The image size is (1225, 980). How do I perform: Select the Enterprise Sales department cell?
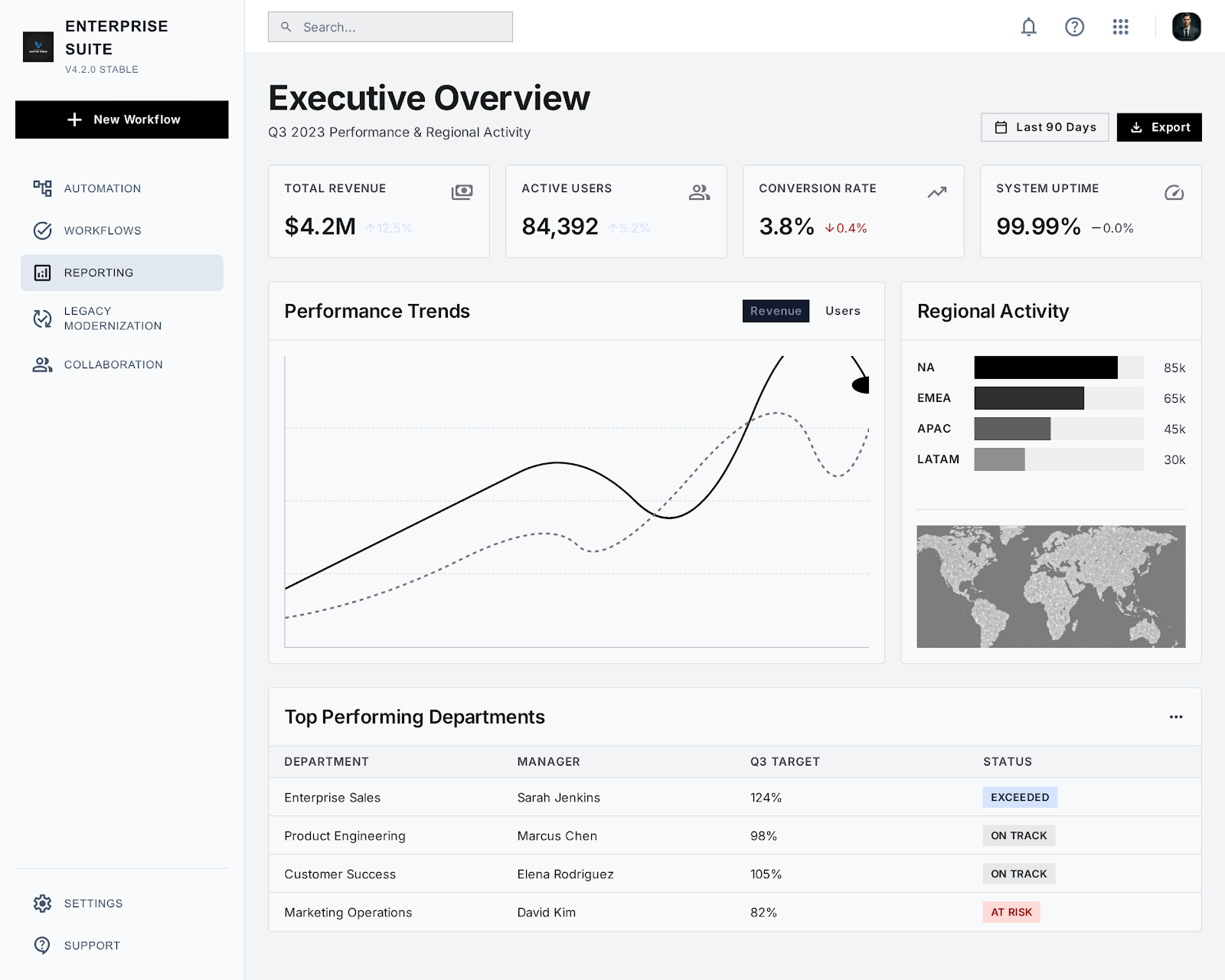[332, 798]
